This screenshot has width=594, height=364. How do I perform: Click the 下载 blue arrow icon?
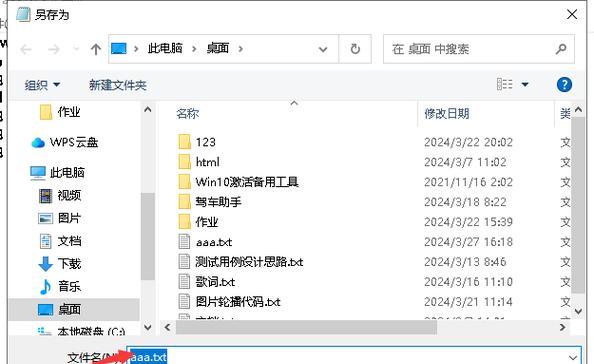(45, 264)
